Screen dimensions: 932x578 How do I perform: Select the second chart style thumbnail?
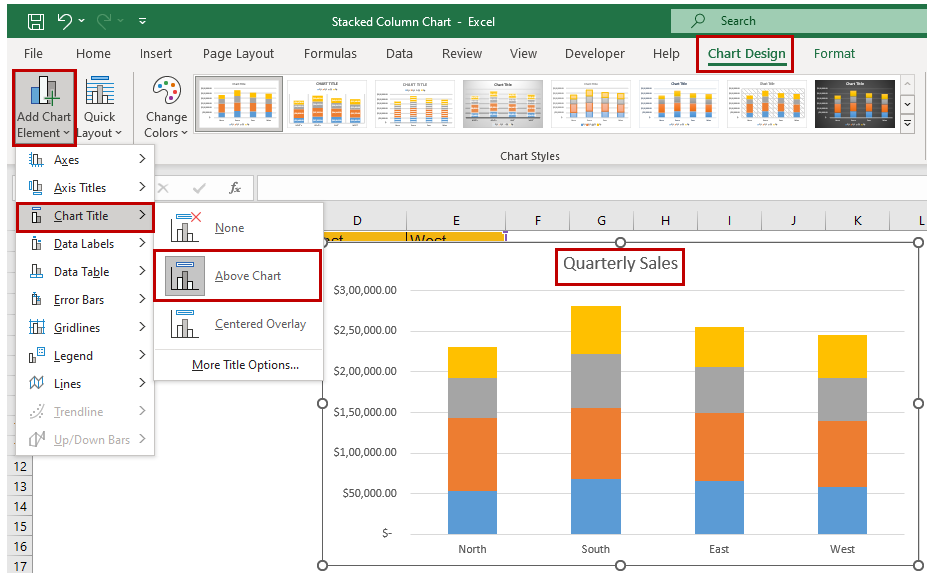tap(327, 104)
